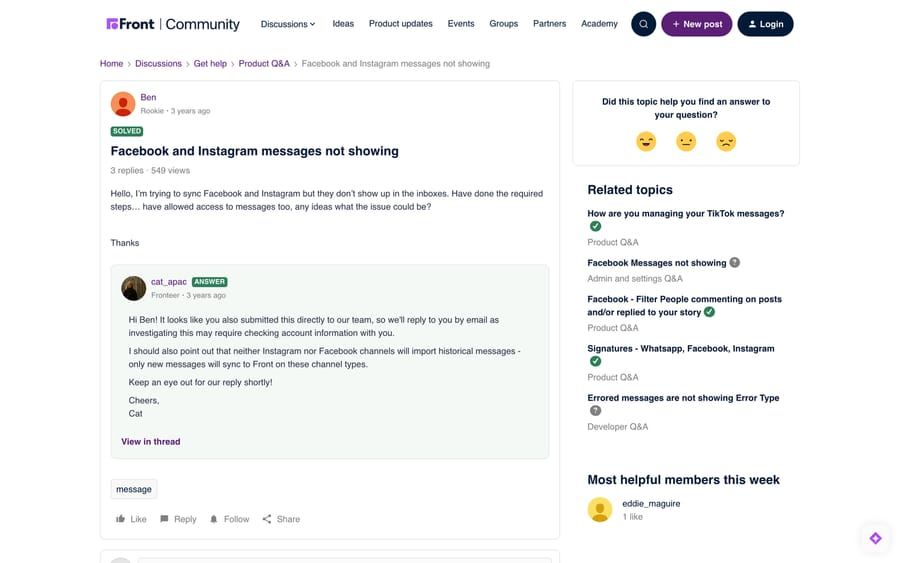Select the happy smiley face rating
The height and width of the screenshot is (563, 900).
646,141
